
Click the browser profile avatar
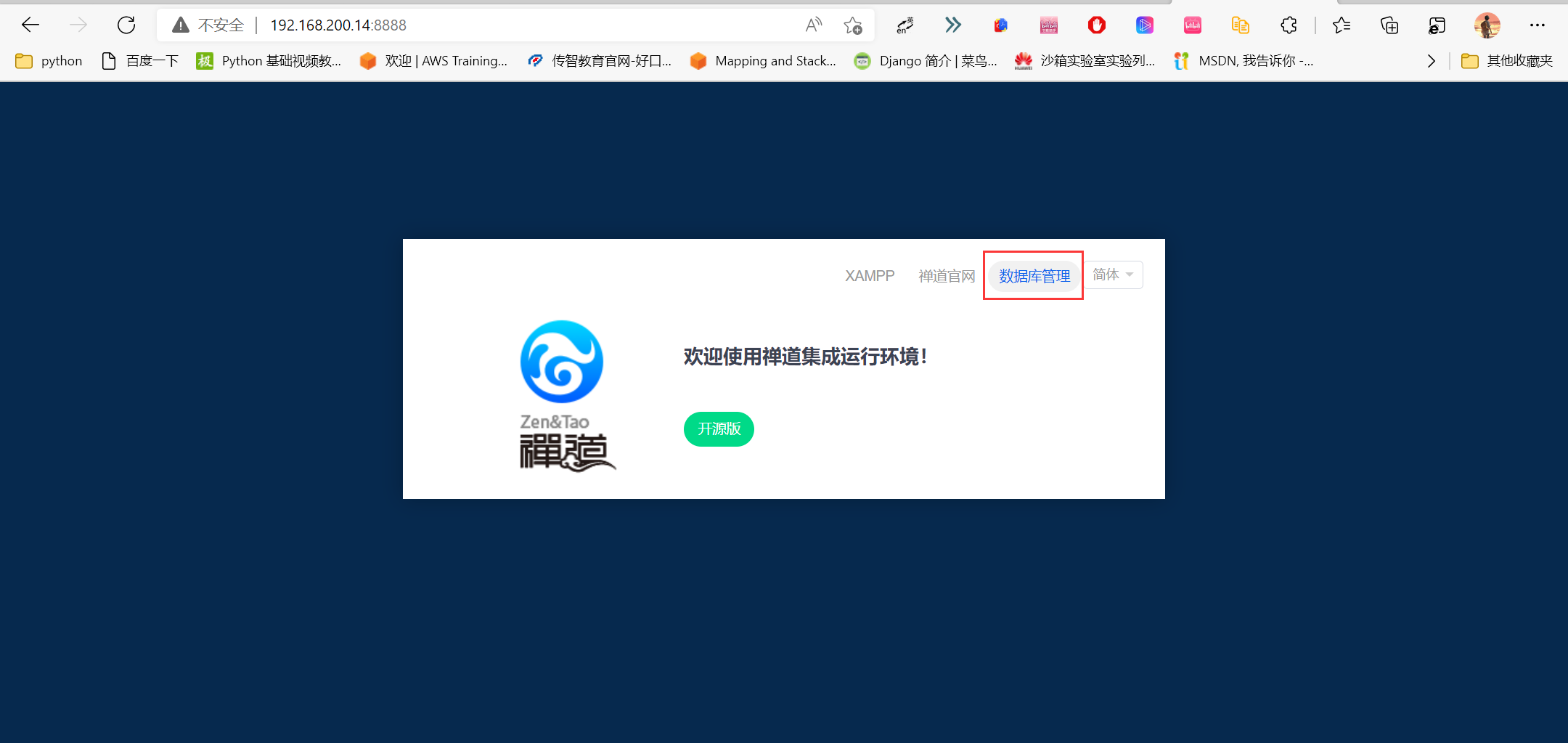point(1487,25)
